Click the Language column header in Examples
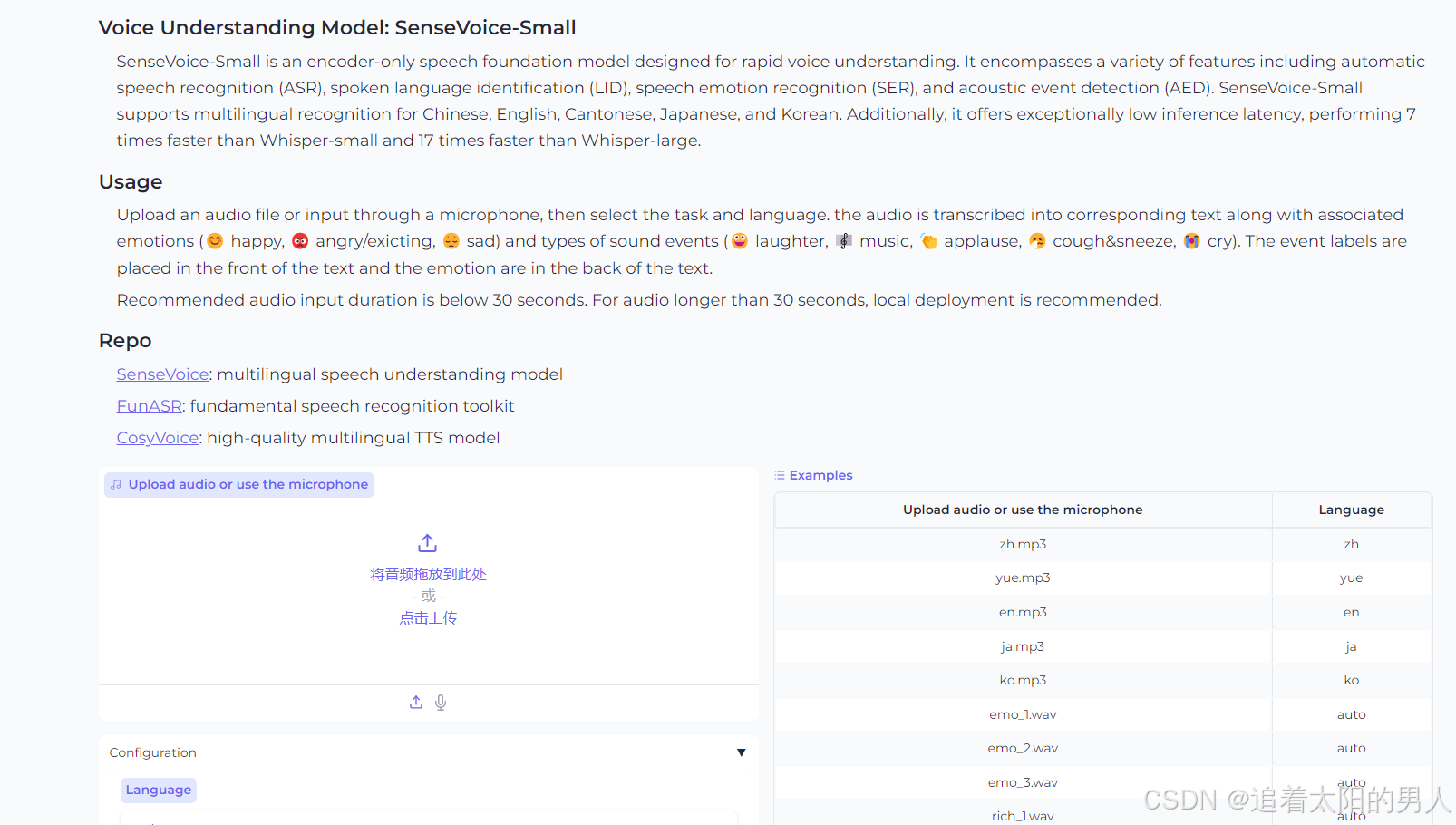The width and height of the screenshot is (1456, 825). click(x=1352, y=510)
